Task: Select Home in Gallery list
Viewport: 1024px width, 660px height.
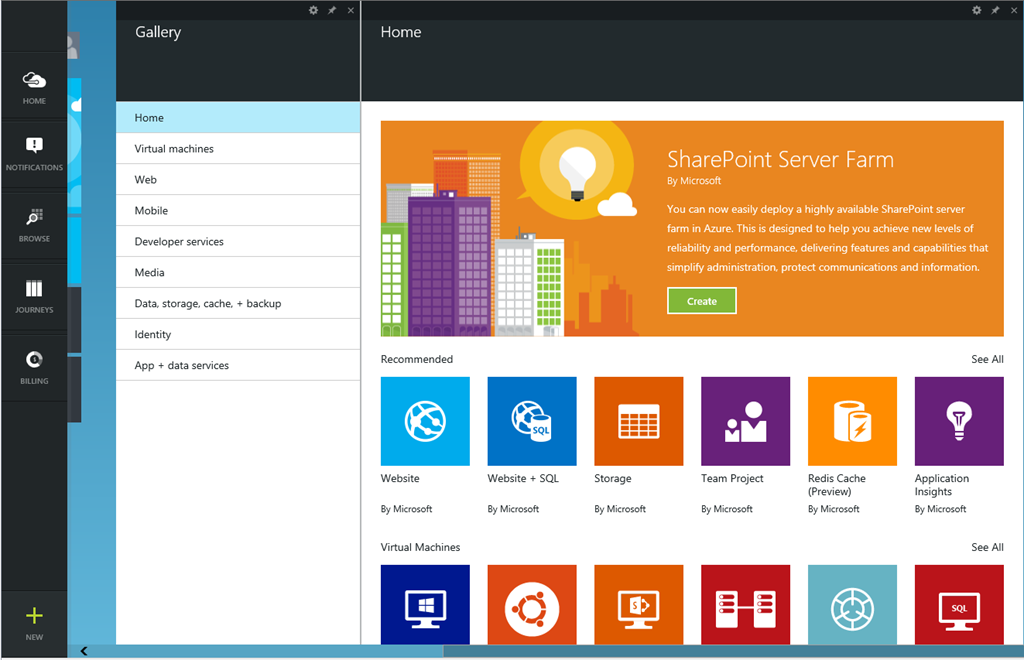Action: (238, 118)
